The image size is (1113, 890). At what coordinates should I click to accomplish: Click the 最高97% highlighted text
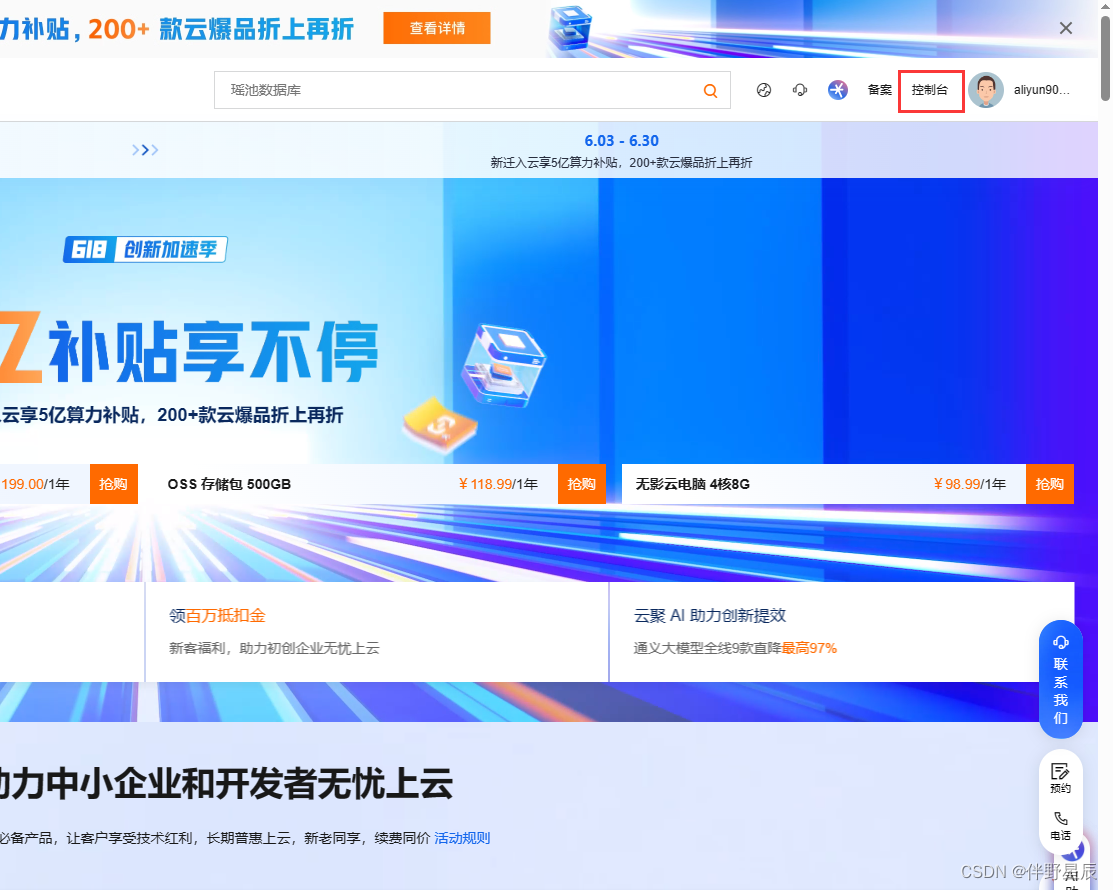(x=809, y=648)
